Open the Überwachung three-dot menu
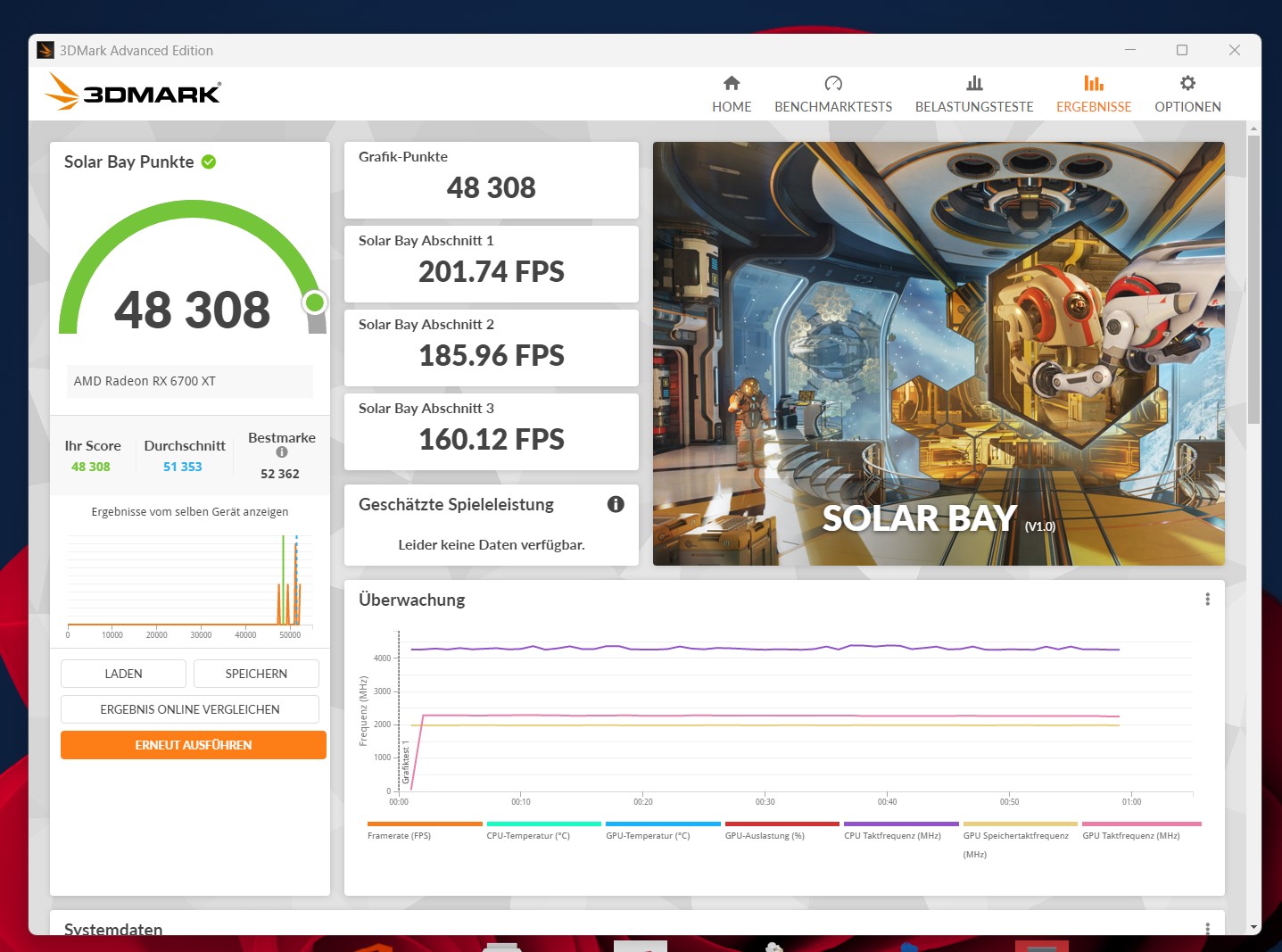Image resolution: width=1282 pixels, height=952 pixels. pos(1207,600)
